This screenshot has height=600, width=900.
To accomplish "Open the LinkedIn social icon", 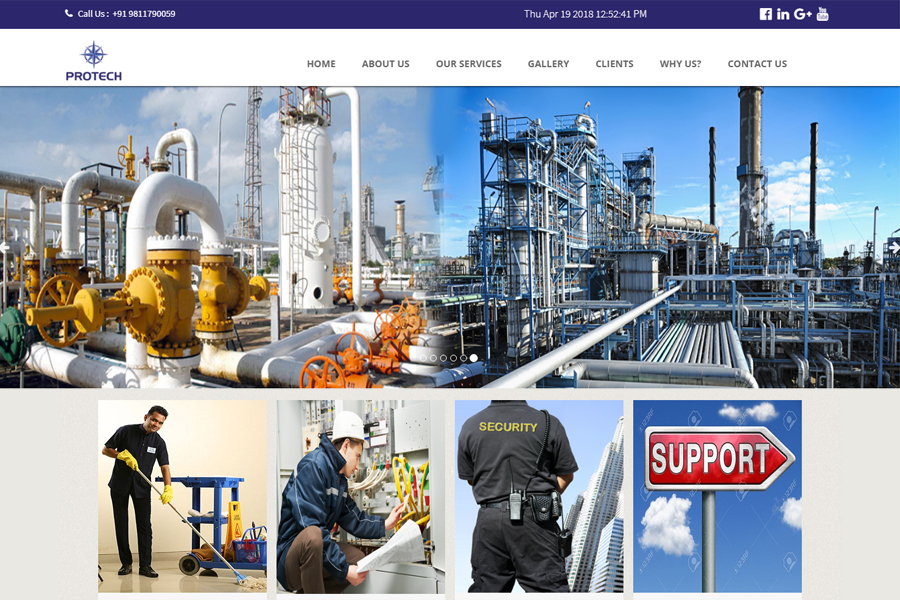I will (783, 14).
